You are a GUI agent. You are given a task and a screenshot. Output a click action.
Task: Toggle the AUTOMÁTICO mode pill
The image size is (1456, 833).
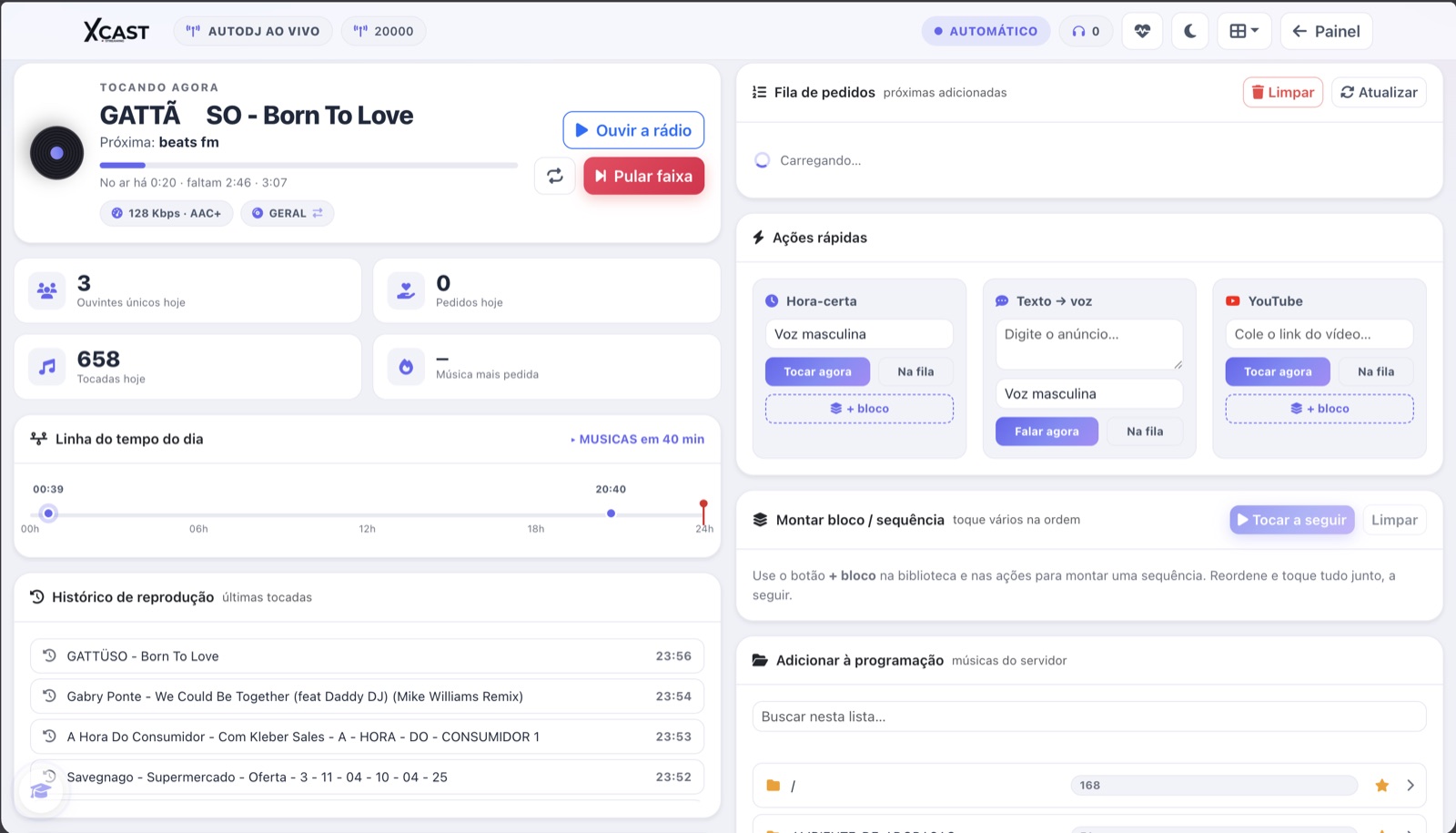(x=986, y=31)
